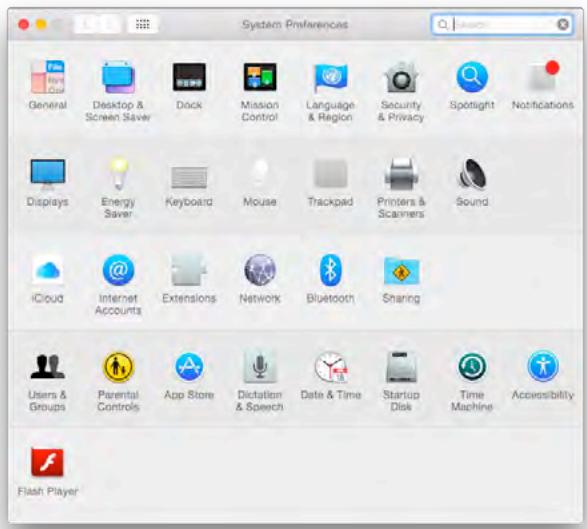Open Sharing preferences

[401, 271]
